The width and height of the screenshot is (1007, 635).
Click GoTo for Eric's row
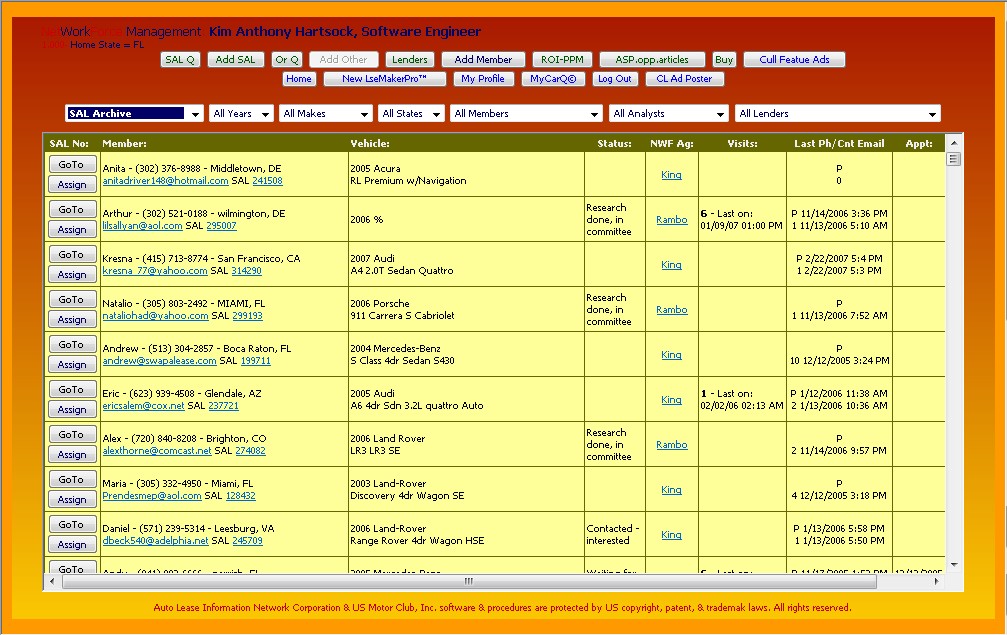[x=72, y=389]
